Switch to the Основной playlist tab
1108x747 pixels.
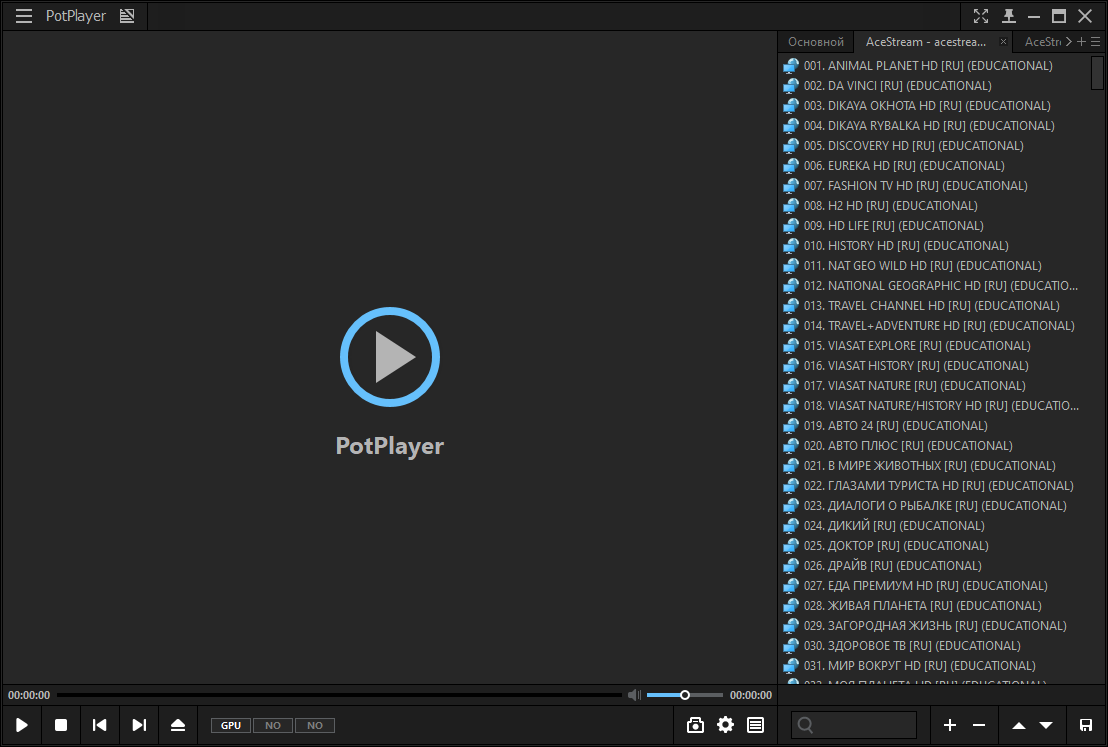tap(816, 42)
